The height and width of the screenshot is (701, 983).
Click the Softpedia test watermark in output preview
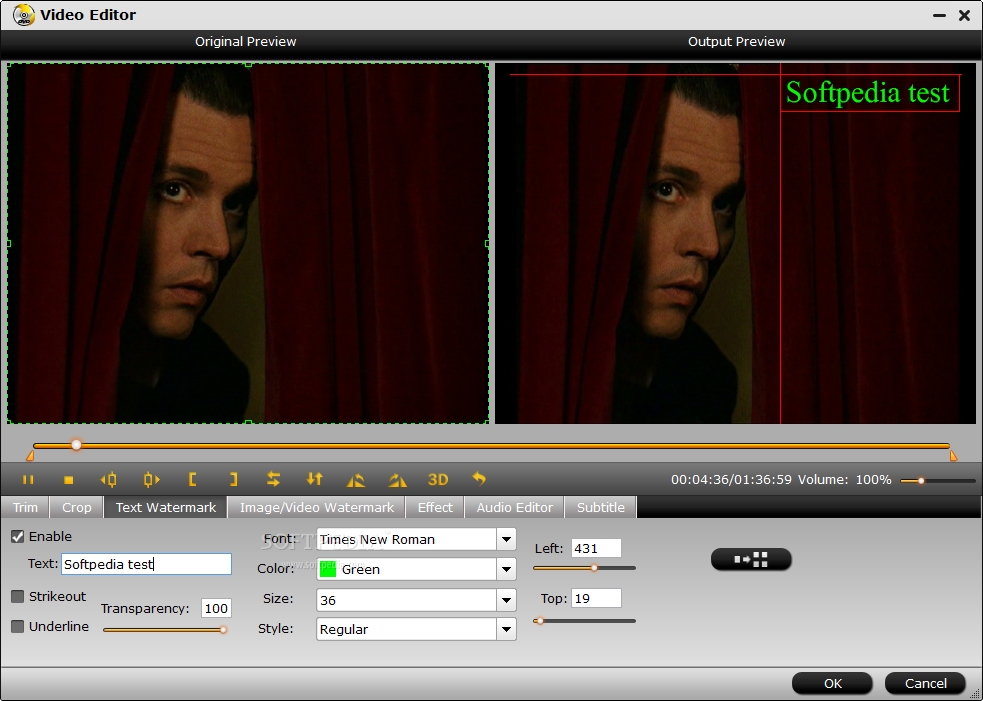(x=868, y=93)
